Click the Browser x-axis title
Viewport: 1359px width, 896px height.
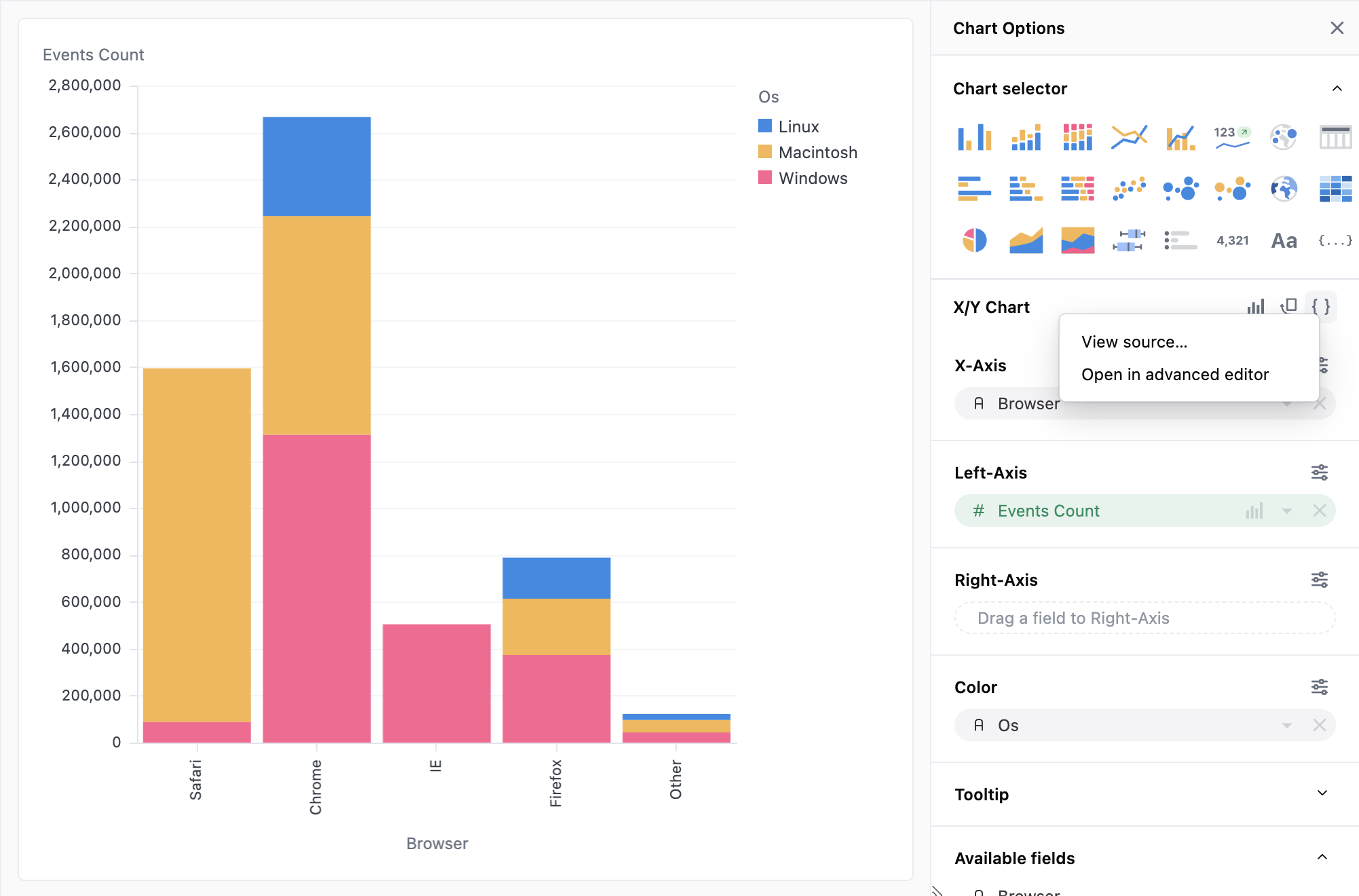[437, 844]
